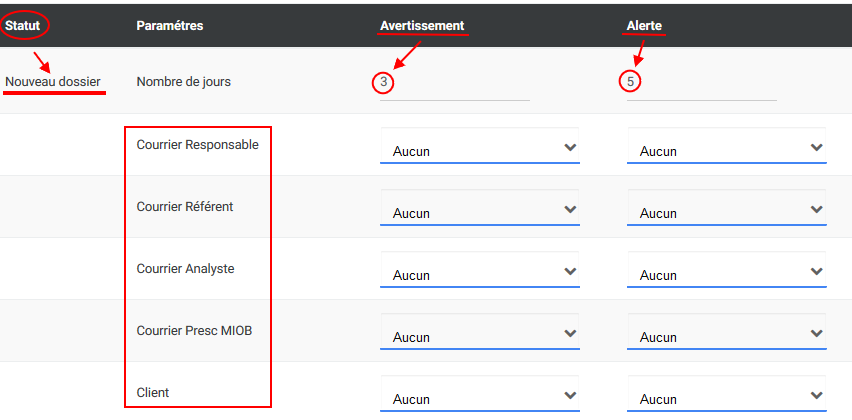
Task: Open Courrier Responsable Alerte dropdown
Action: pyautogui.click(x=726, y=145)
